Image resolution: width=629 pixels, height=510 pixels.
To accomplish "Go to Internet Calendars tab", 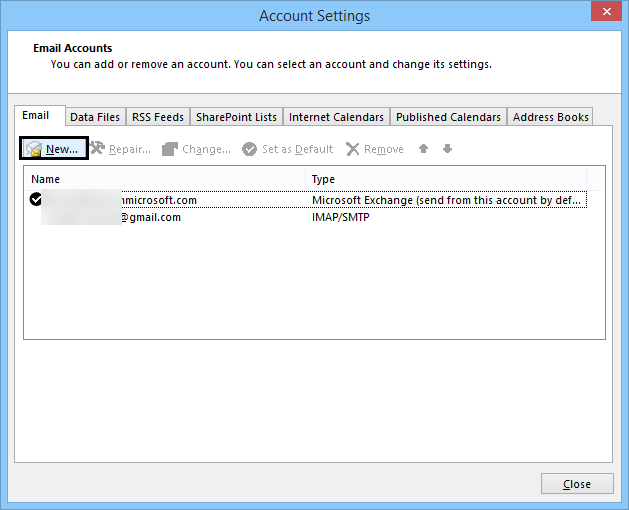I will pyautogui.click(x=336, y=117).
